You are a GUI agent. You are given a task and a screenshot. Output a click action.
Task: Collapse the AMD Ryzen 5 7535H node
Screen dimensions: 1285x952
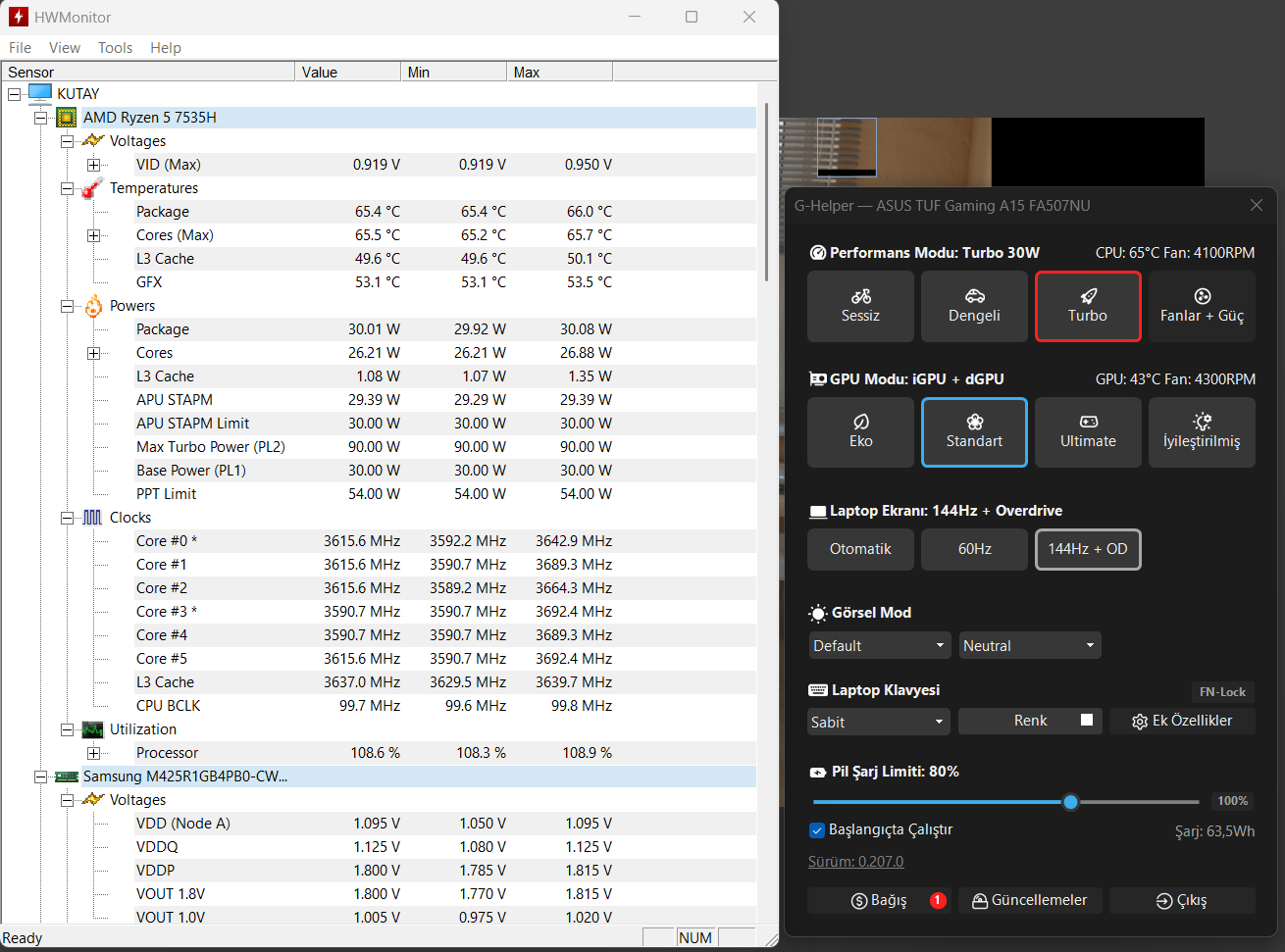click(x=40, y=118)
